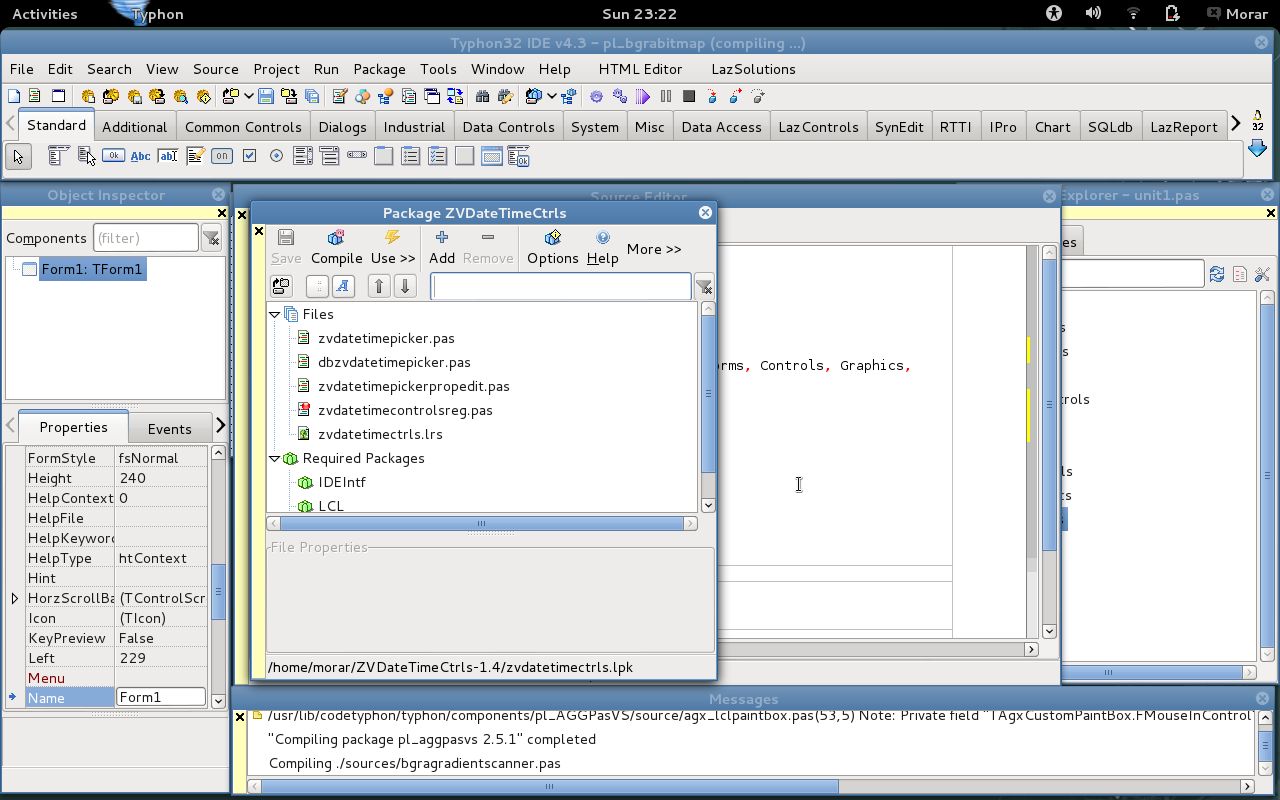Expand the HorzScrollBar property
This screenshot has height=800, width=1280.
[14, 598]
